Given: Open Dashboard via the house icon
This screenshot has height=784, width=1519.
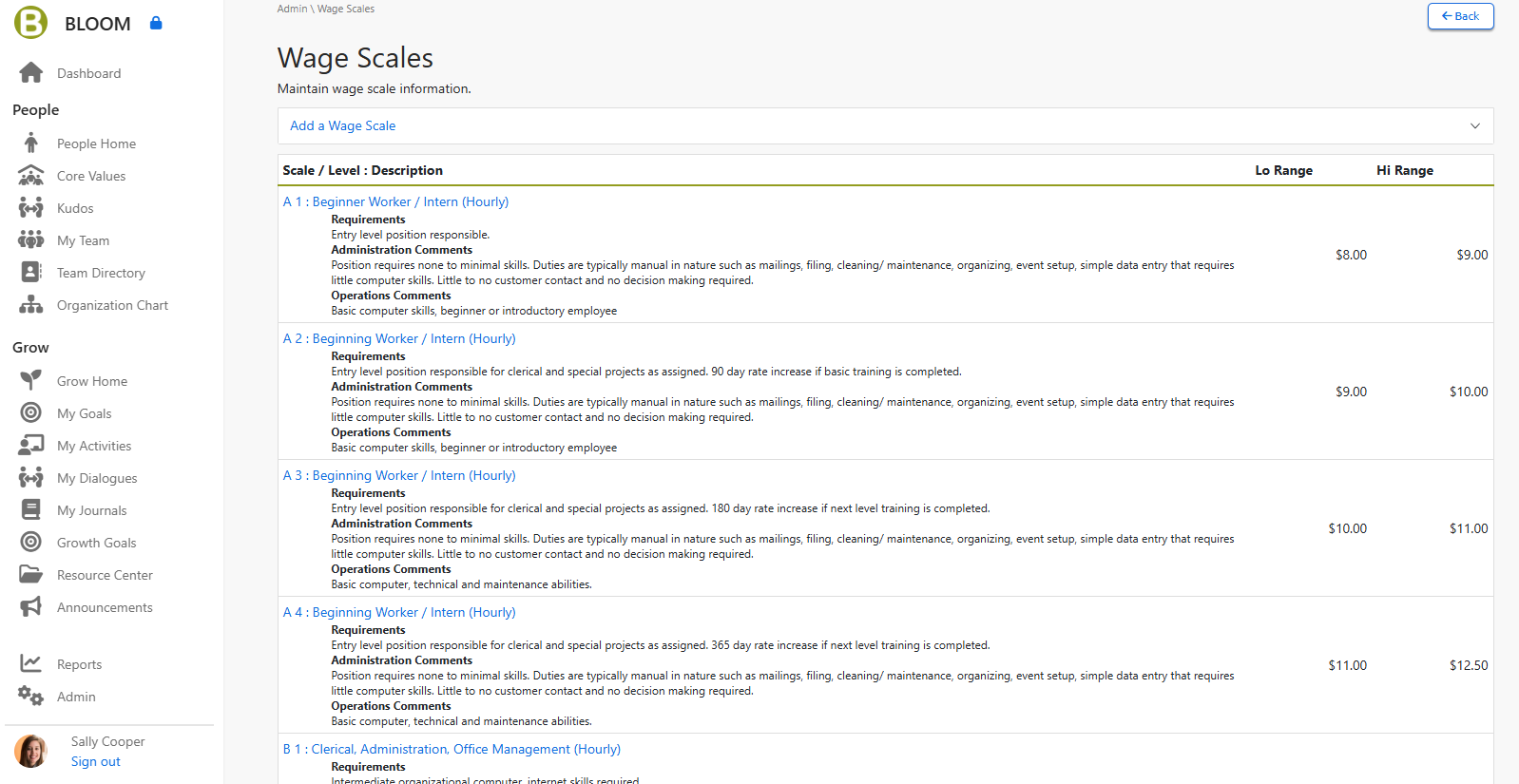Looking at the screenshot, I should [30, 73].
